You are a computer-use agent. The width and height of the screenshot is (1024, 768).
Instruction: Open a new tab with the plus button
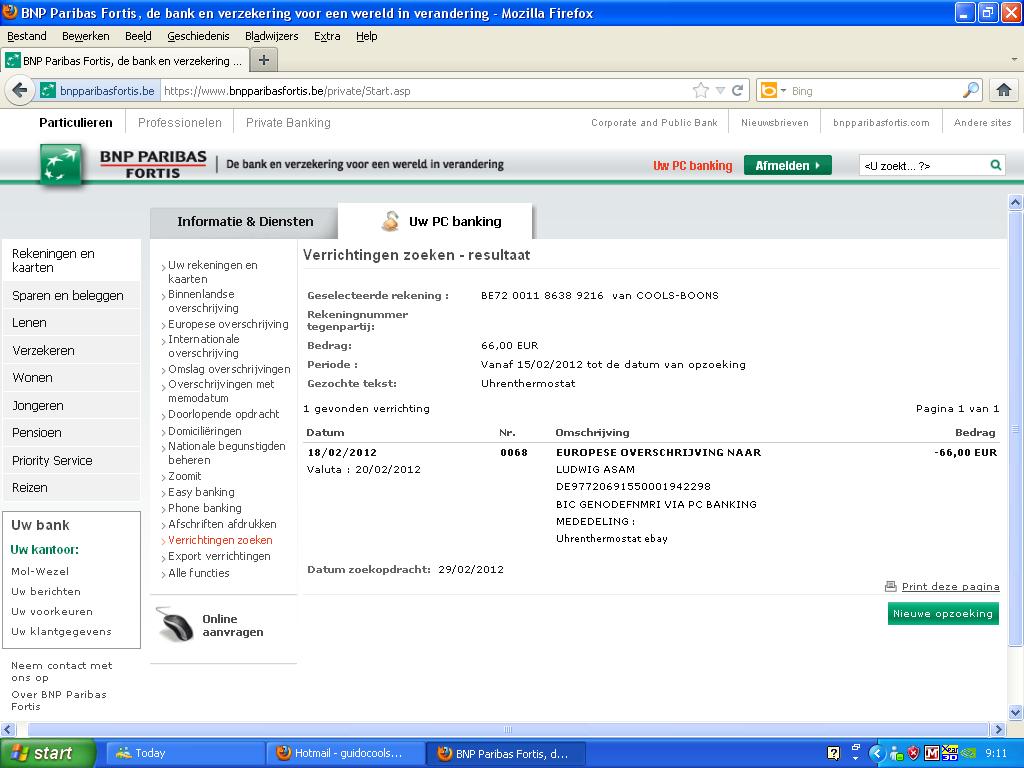(x=264, y=60)
